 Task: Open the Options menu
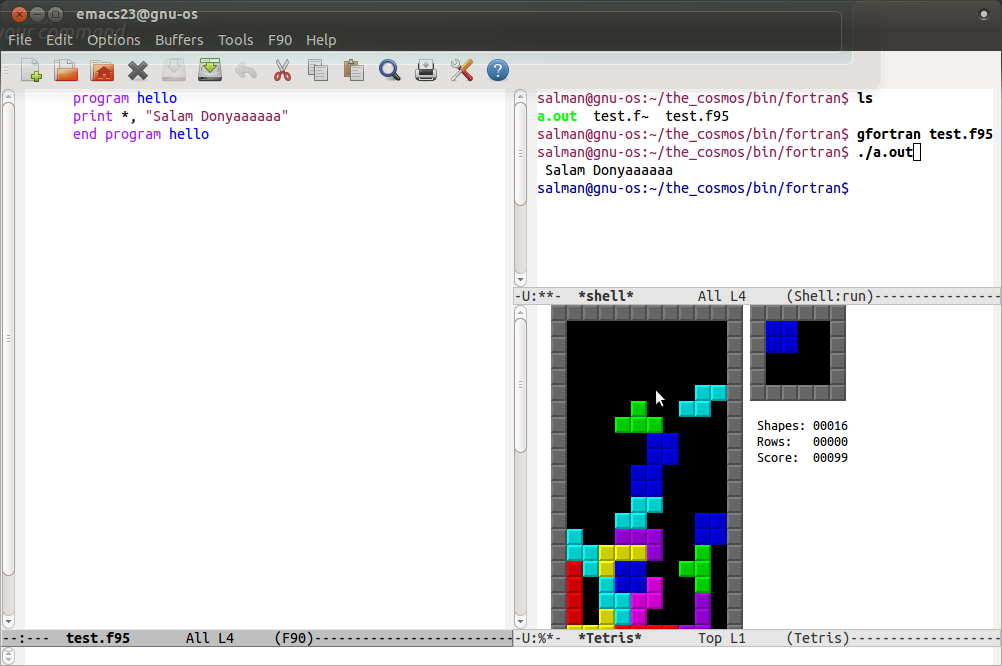pyautogui.click(x=114, y=40)
